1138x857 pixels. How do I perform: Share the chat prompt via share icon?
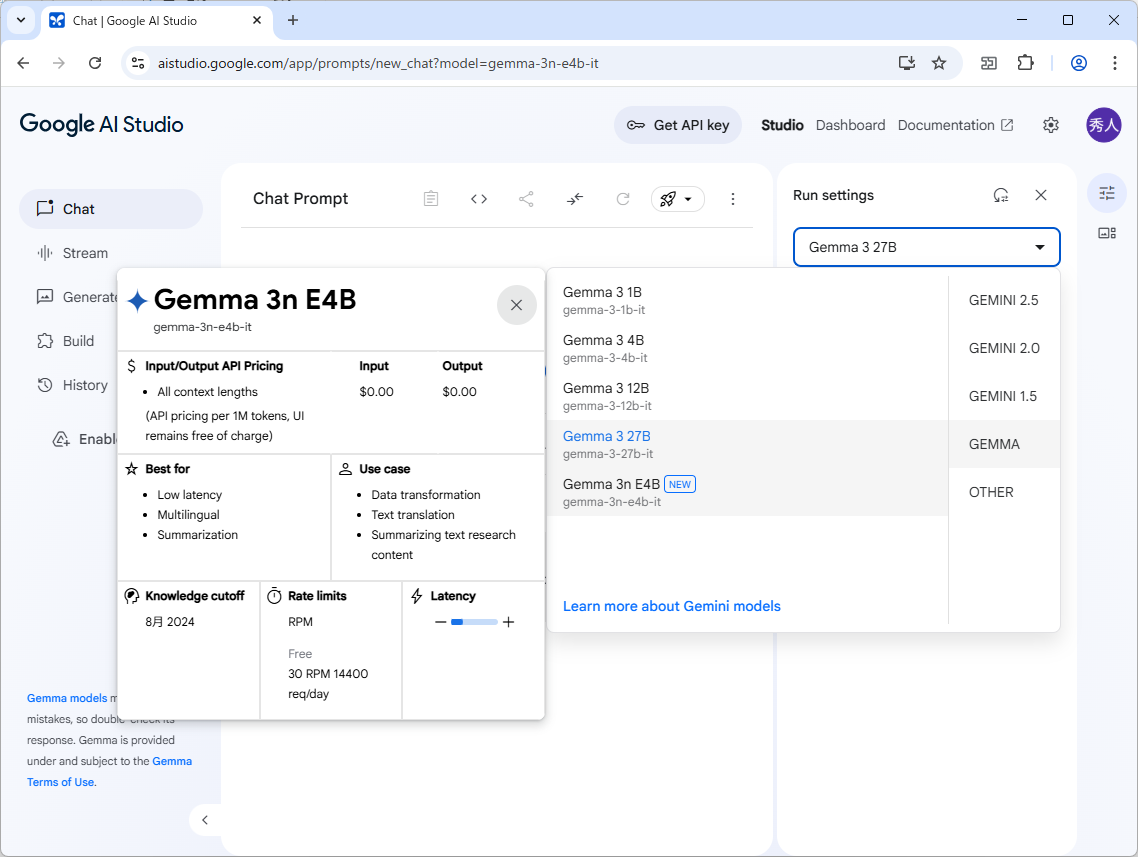(x=526, y=198)
